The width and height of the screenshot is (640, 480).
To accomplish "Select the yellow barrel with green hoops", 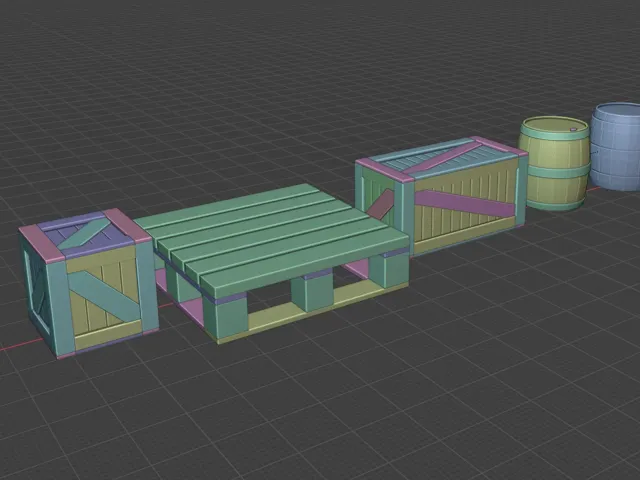I will (555, 164).
